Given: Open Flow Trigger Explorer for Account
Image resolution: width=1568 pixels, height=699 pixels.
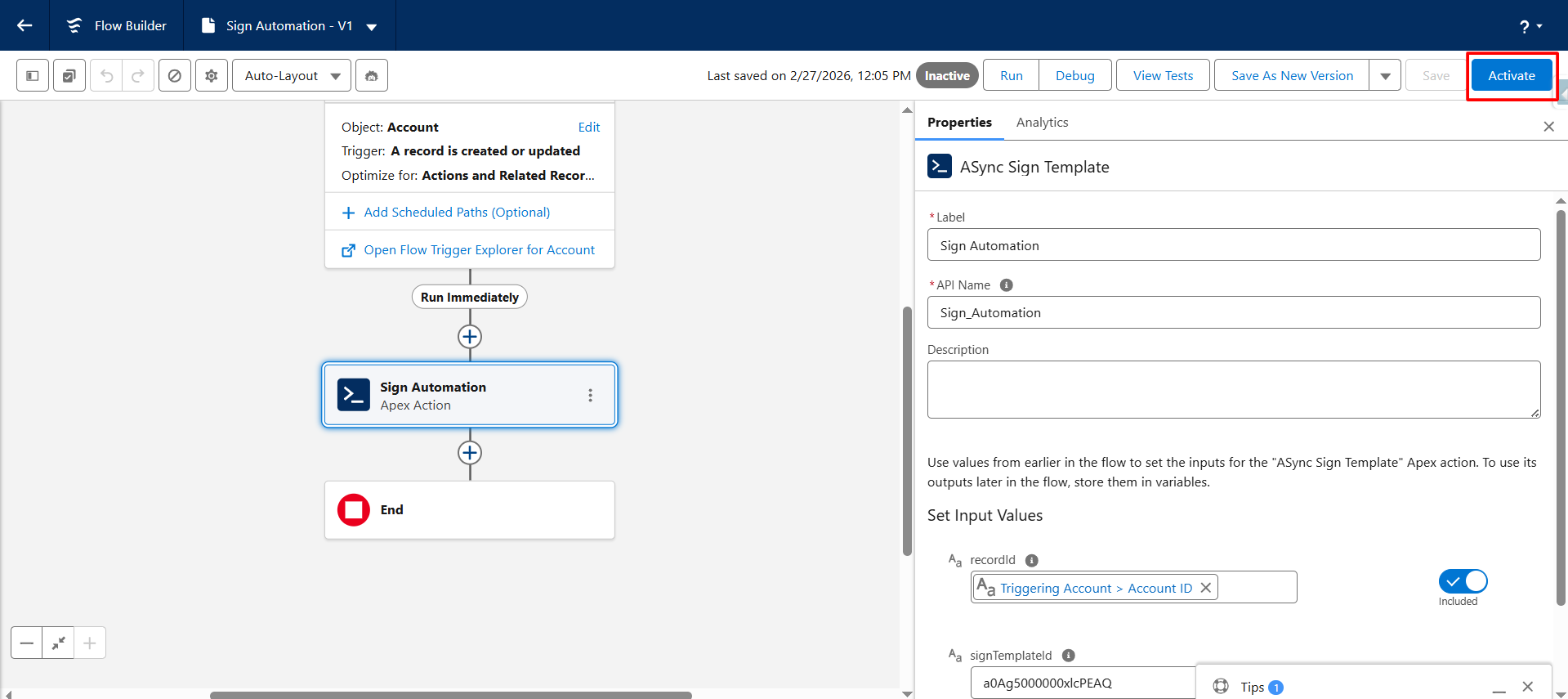Looking at the screenshot, I should pos(479,250).
